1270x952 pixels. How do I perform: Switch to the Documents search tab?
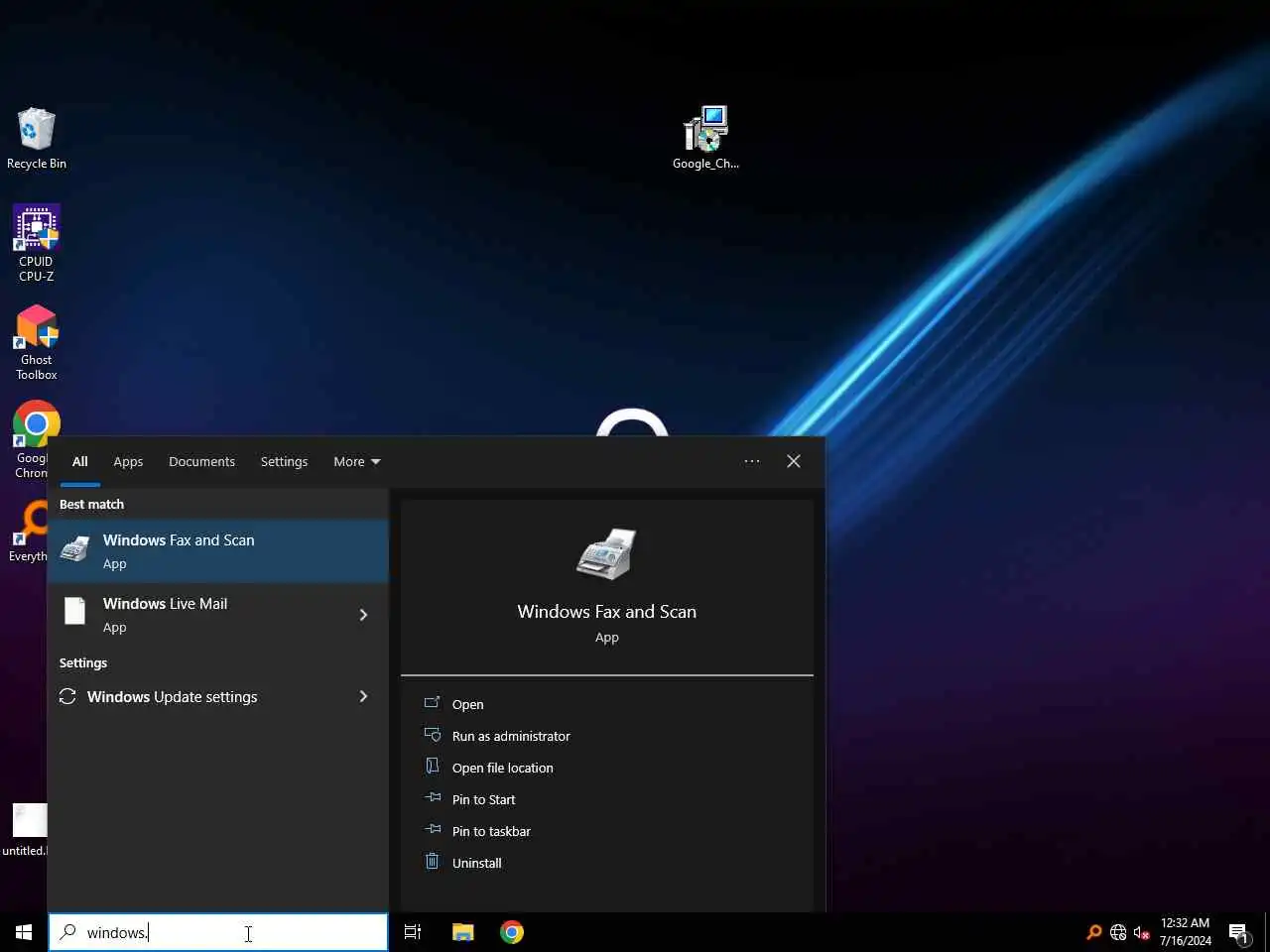(201, 461)
